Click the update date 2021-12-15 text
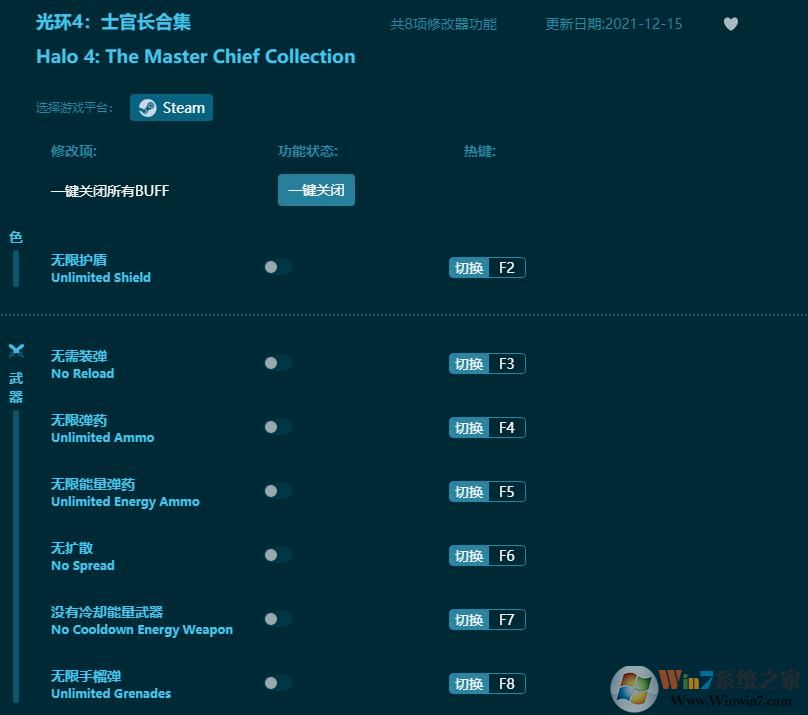808x715 pixels. 613,24
